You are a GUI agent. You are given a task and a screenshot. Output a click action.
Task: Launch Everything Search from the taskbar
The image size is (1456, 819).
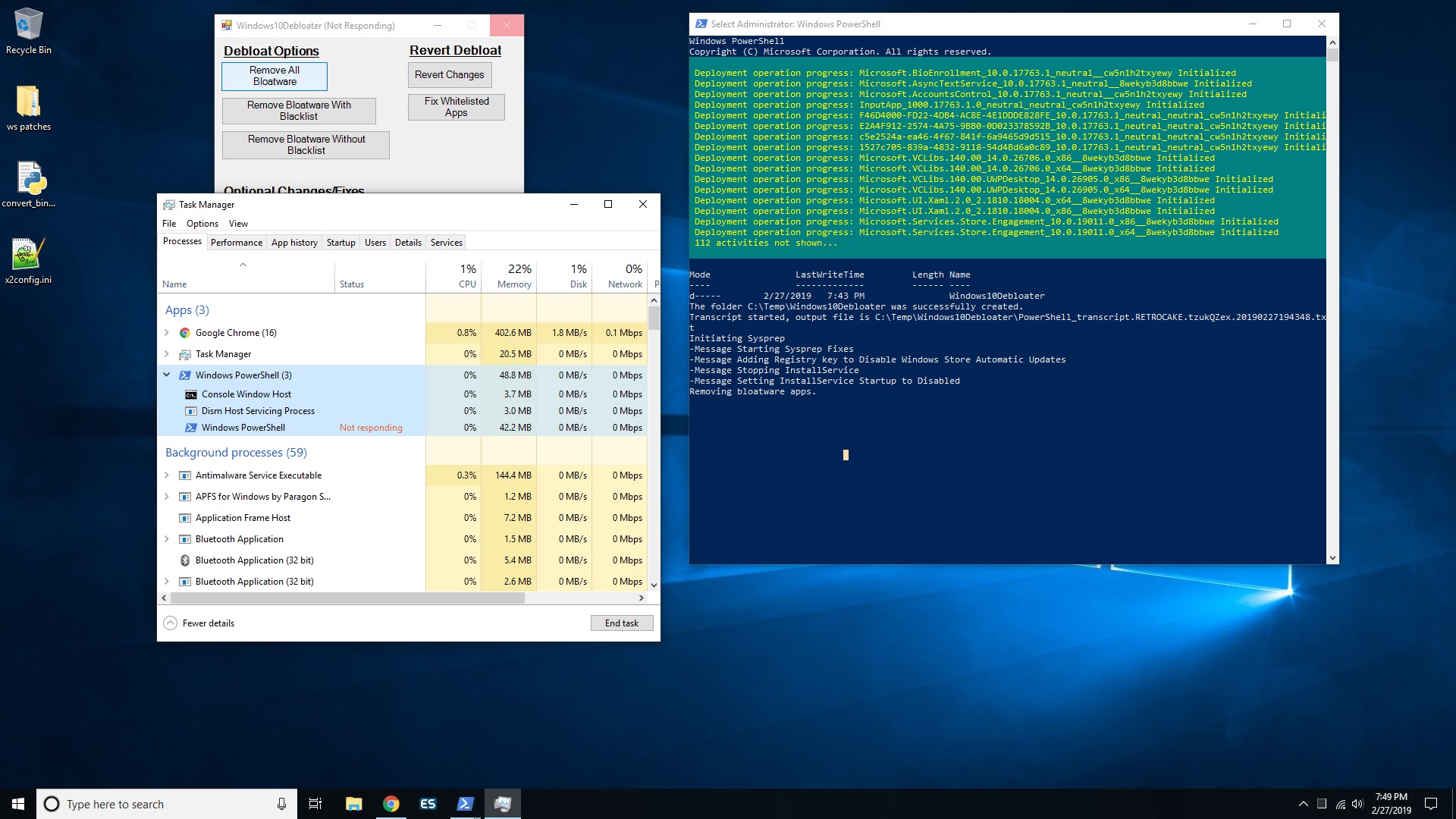[x=428, y=803]
